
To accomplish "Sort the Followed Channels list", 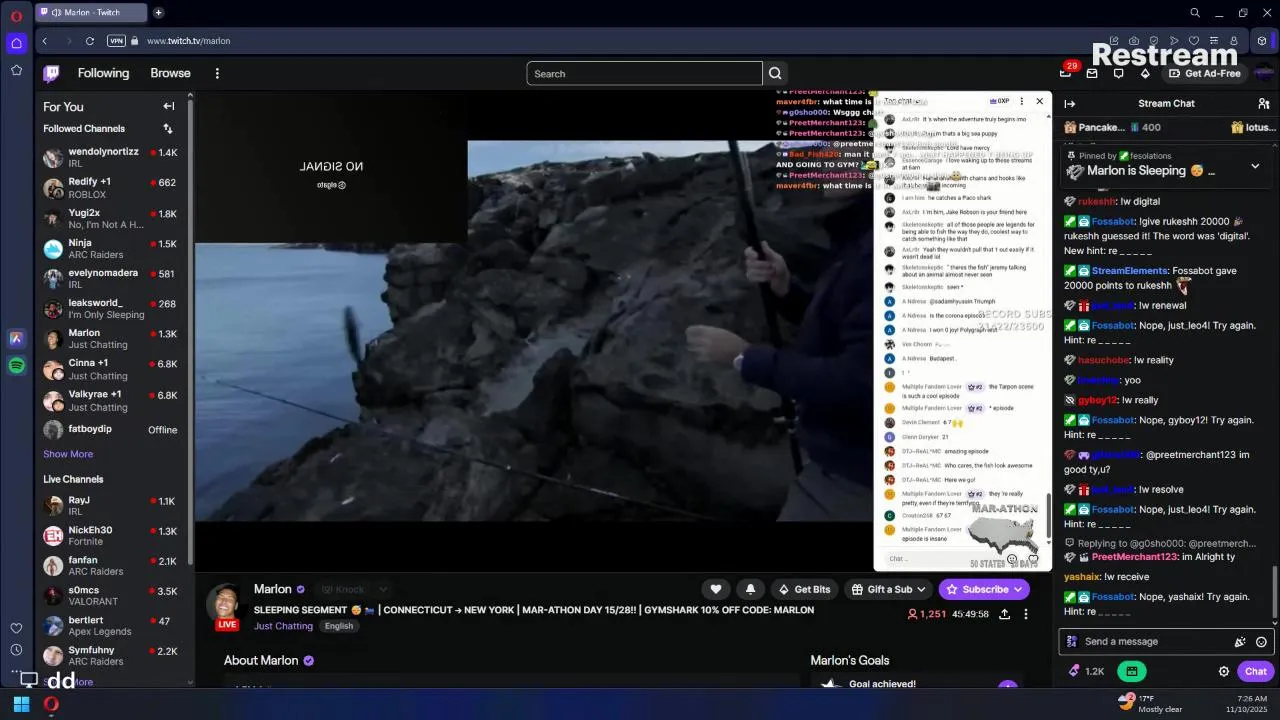I will click(x=168, y=128).
